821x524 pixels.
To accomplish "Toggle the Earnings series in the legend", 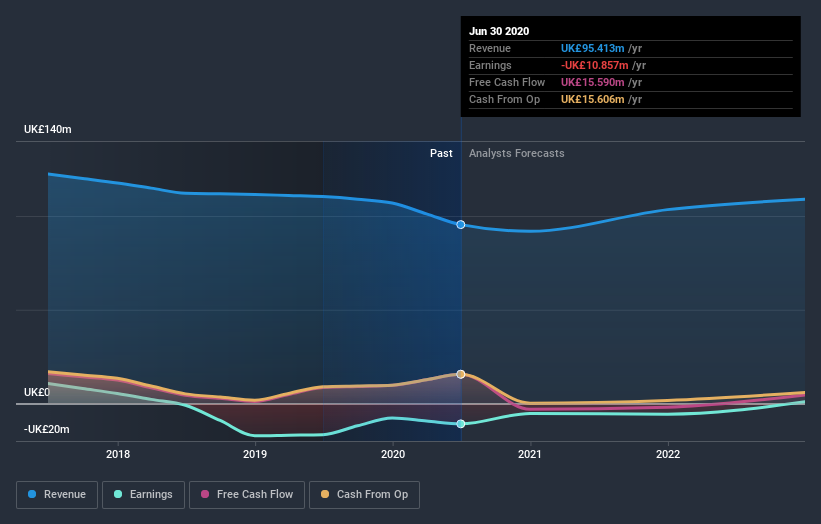I will click(x=143, y=495).
